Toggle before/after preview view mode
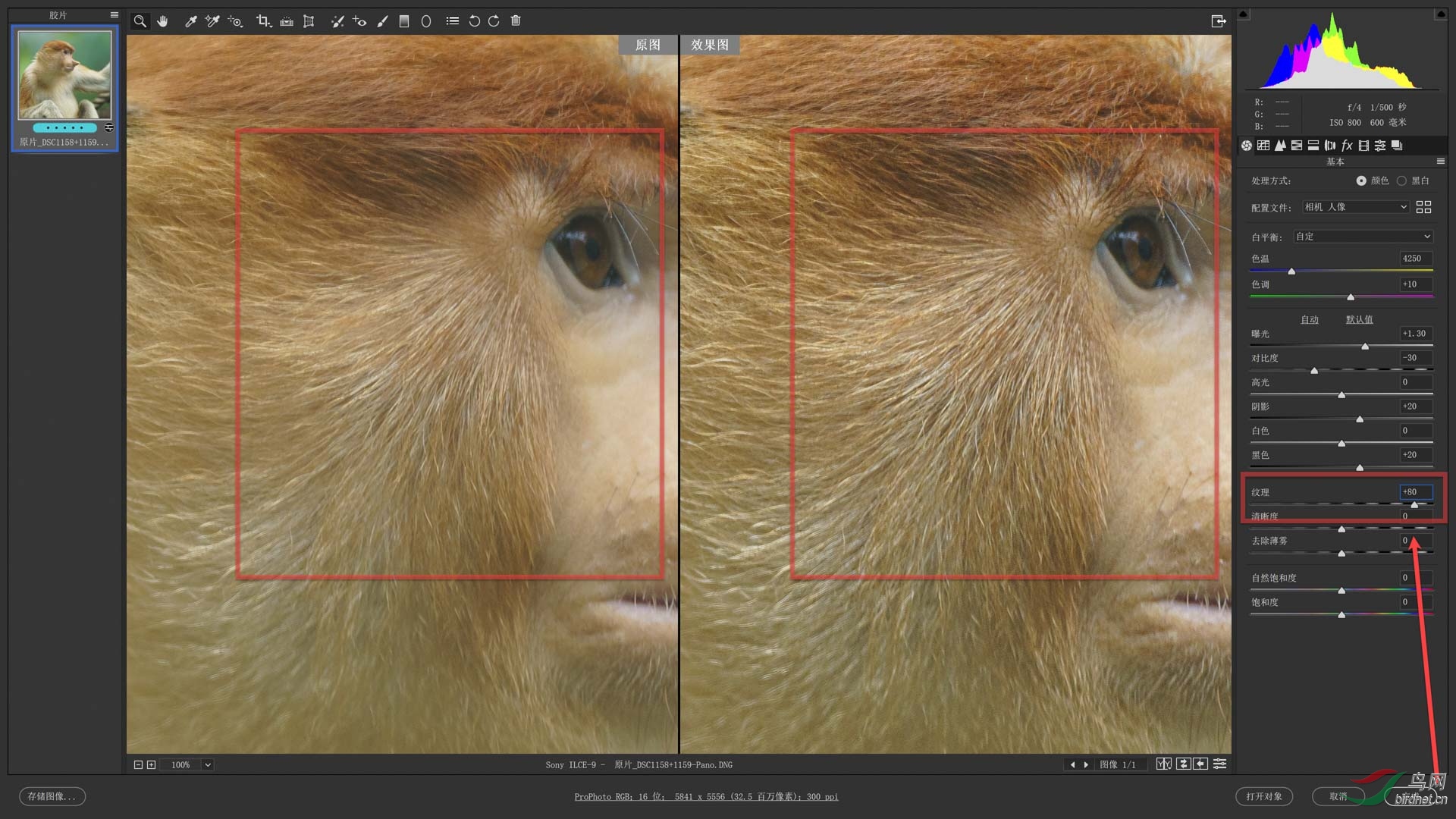This screenshot has height=819, width=1456. (x=1163, y=764)
